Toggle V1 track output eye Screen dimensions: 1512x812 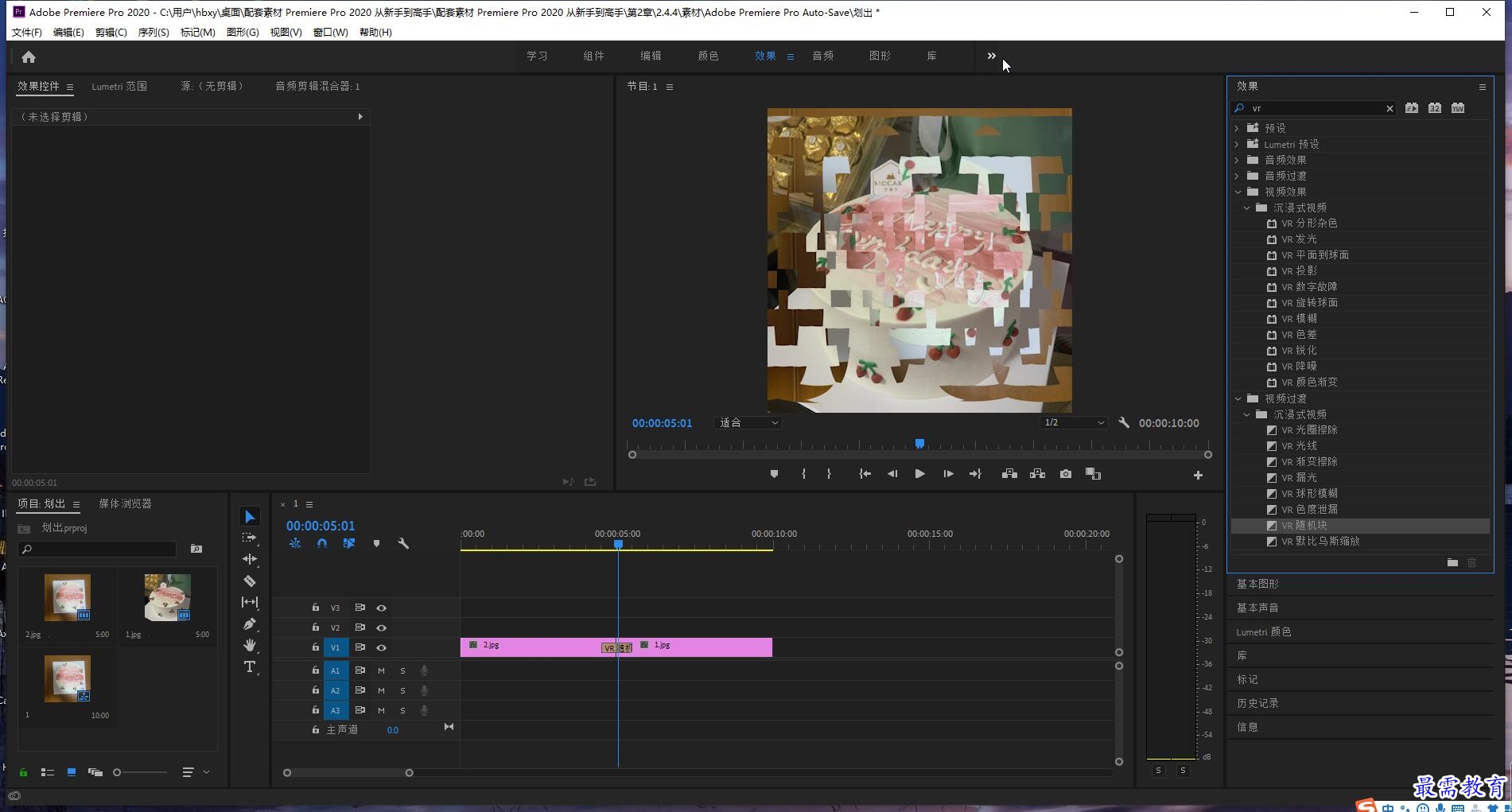(382, 647)
